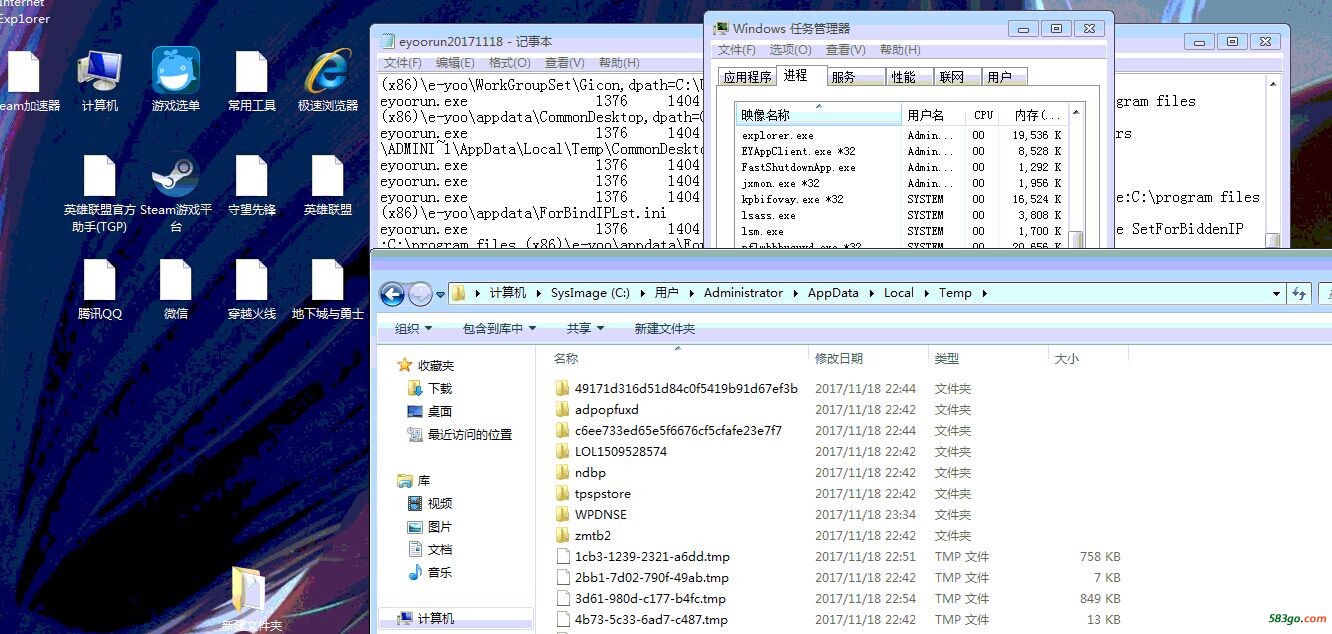Viewport: 1332px width, 634px height.
Task: Open the 游戏选单 desktop icon
Action: [x=176, y=81]
